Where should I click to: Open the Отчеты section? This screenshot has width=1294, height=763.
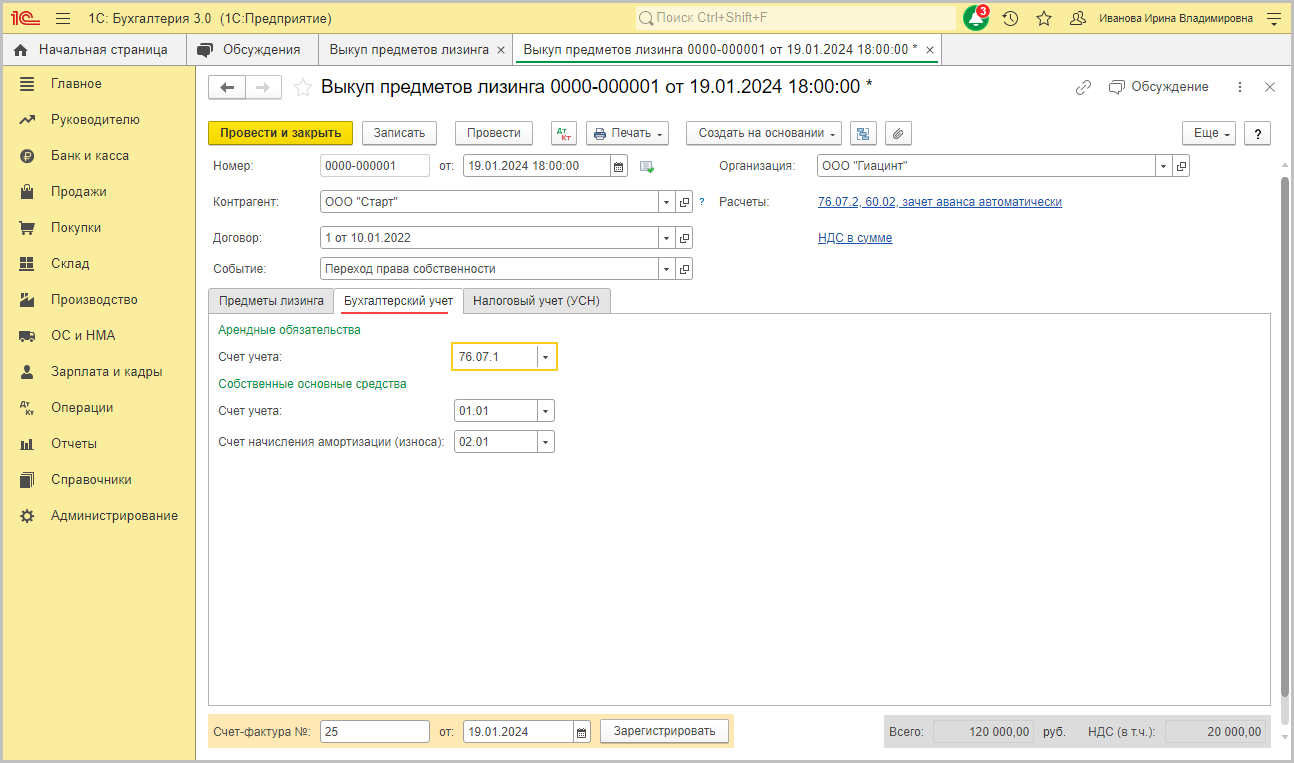coord(74,444)
